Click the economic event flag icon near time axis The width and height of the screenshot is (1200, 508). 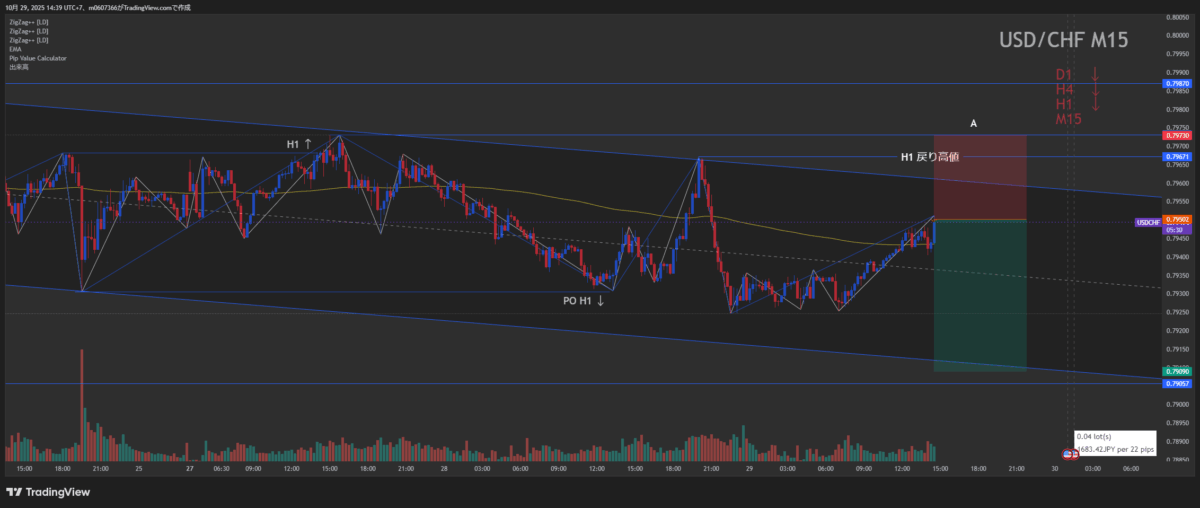pyautogui.click(x=1069, y=454)
